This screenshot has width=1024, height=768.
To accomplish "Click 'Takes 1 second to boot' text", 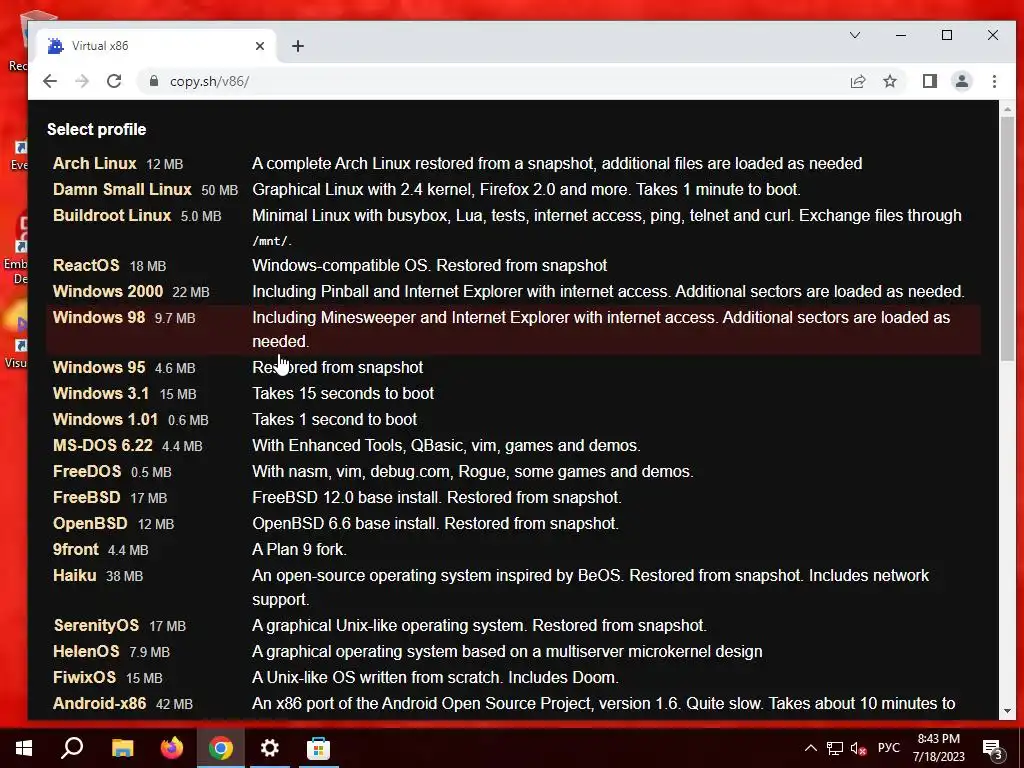I will (x=334, y=419).
